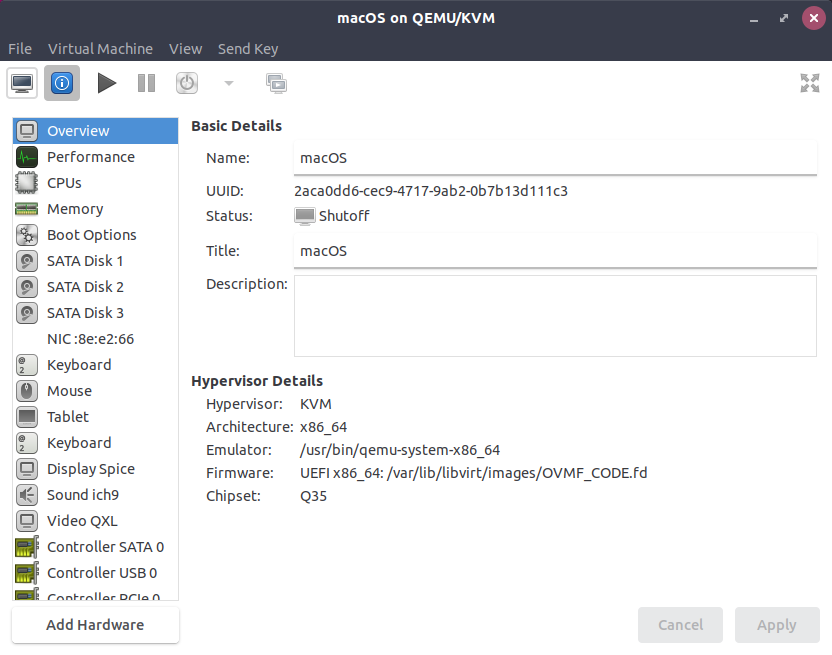Image resolution: width=832 pixels, height=655 pixels.
Task: Click the Add Hardware button
Action: point(96,625)
